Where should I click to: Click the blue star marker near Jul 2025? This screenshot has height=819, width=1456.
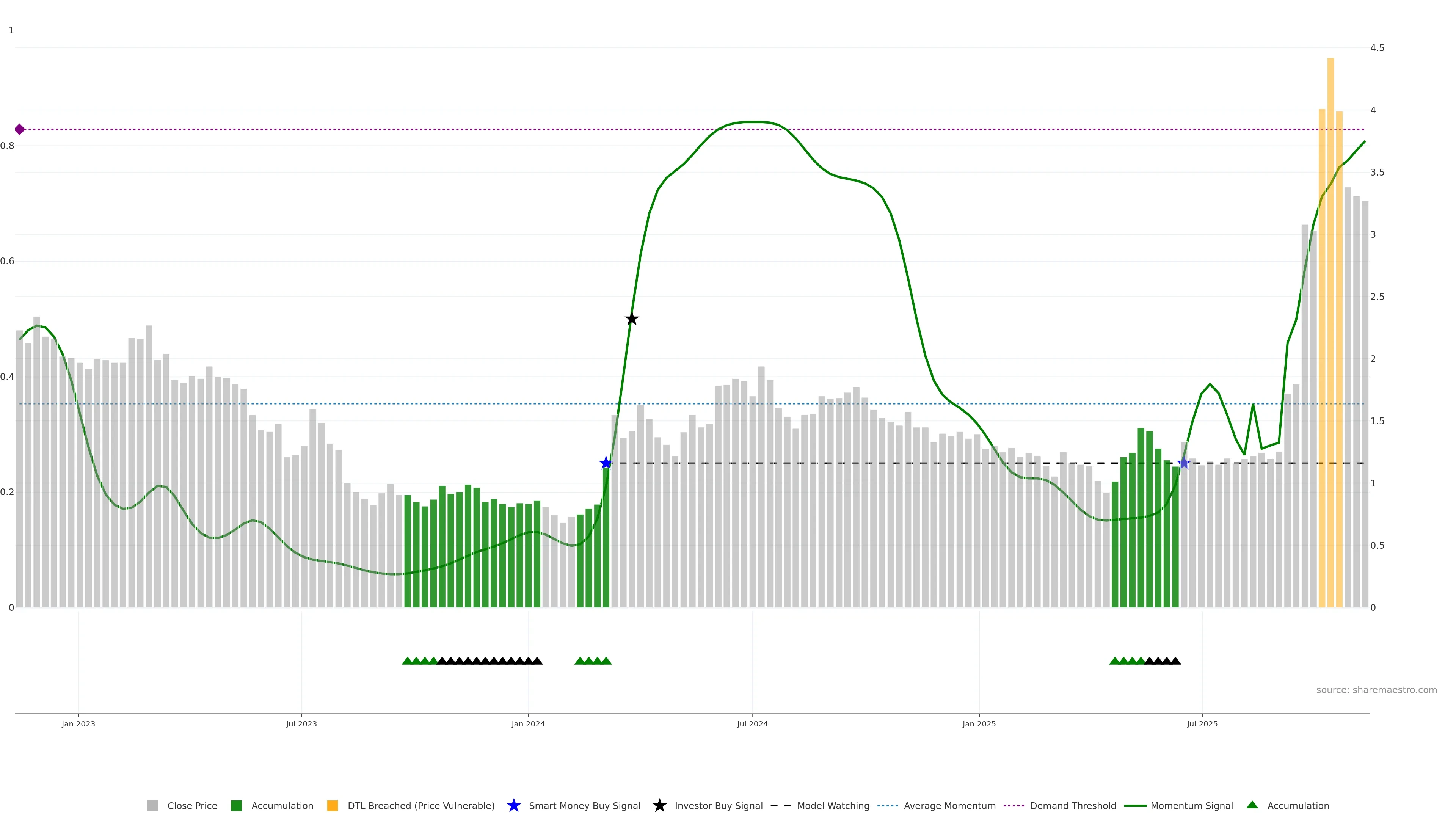(1183, 463)
